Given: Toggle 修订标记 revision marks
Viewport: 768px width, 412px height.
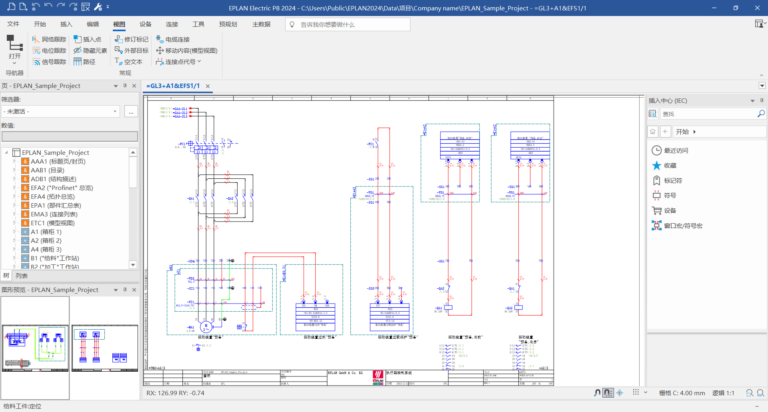Looking at the screenshot, I should (x=131, y=39).
